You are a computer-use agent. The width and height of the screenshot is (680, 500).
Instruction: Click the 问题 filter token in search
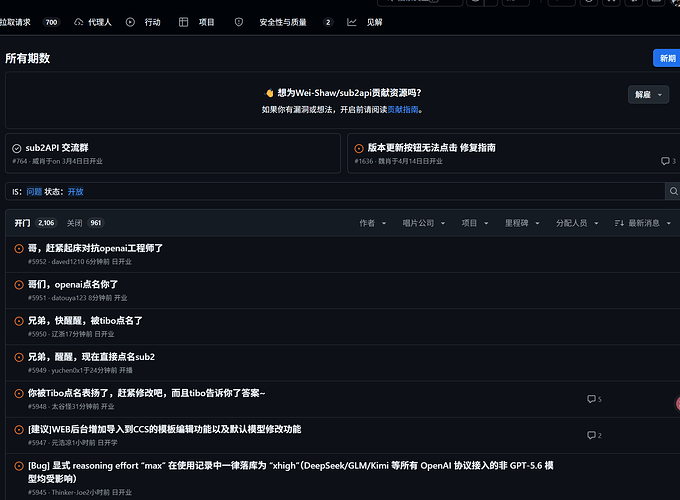34,192
